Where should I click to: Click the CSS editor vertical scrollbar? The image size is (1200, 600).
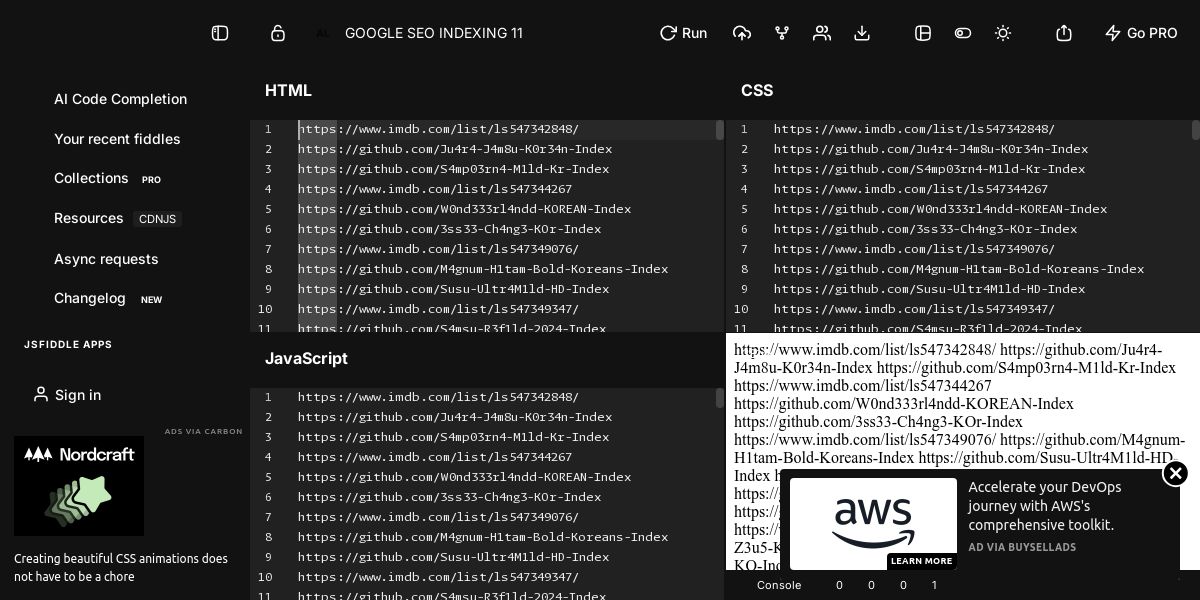click(1196, 130)
